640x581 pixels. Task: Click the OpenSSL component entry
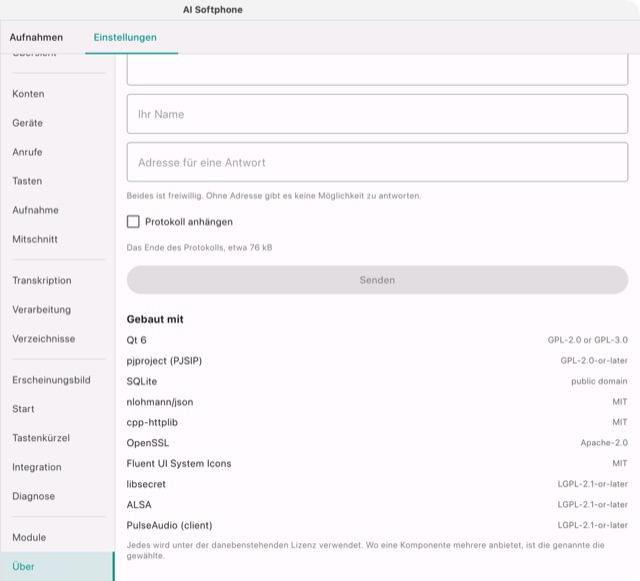tap(147, 443)
